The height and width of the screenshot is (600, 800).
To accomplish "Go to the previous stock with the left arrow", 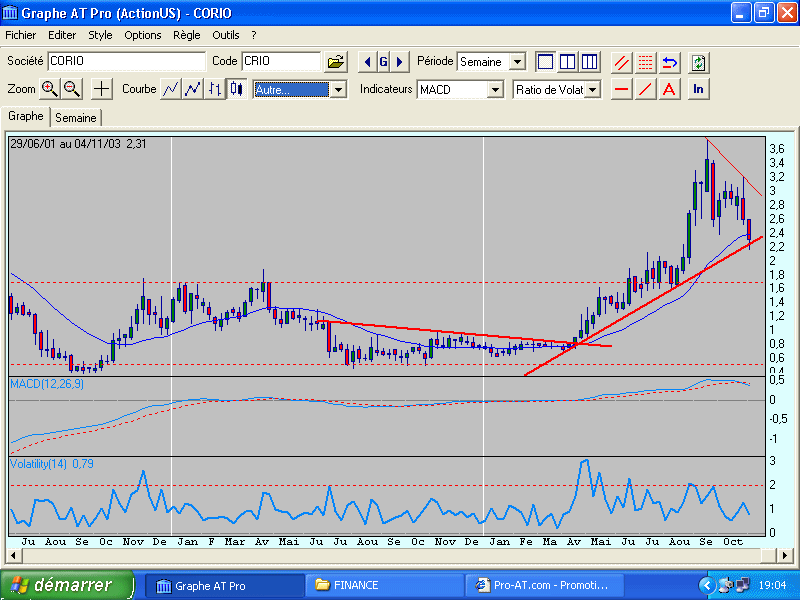I will point(367,62).
